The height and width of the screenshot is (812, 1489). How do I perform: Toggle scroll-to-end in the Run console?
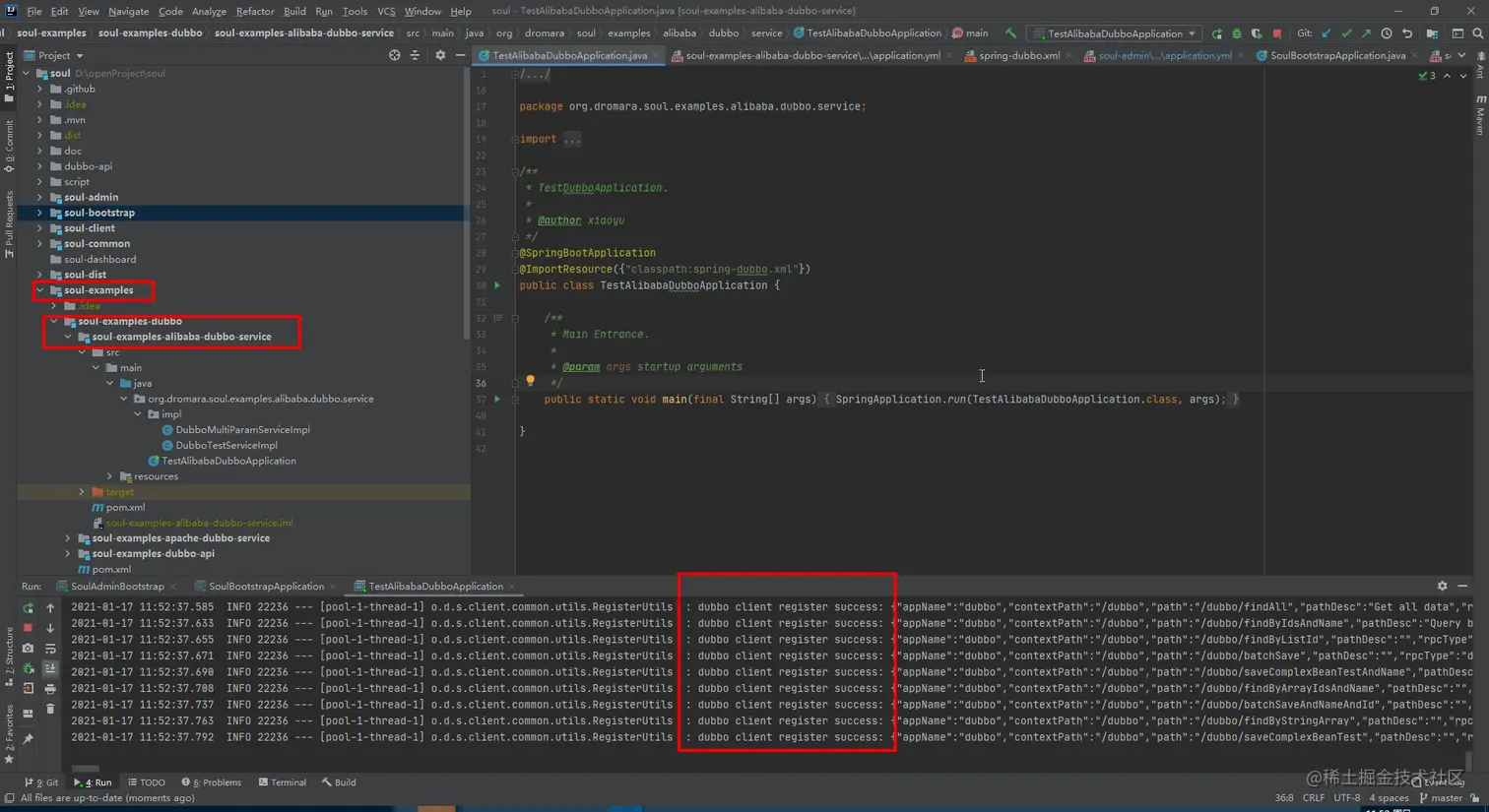[50, 668]
